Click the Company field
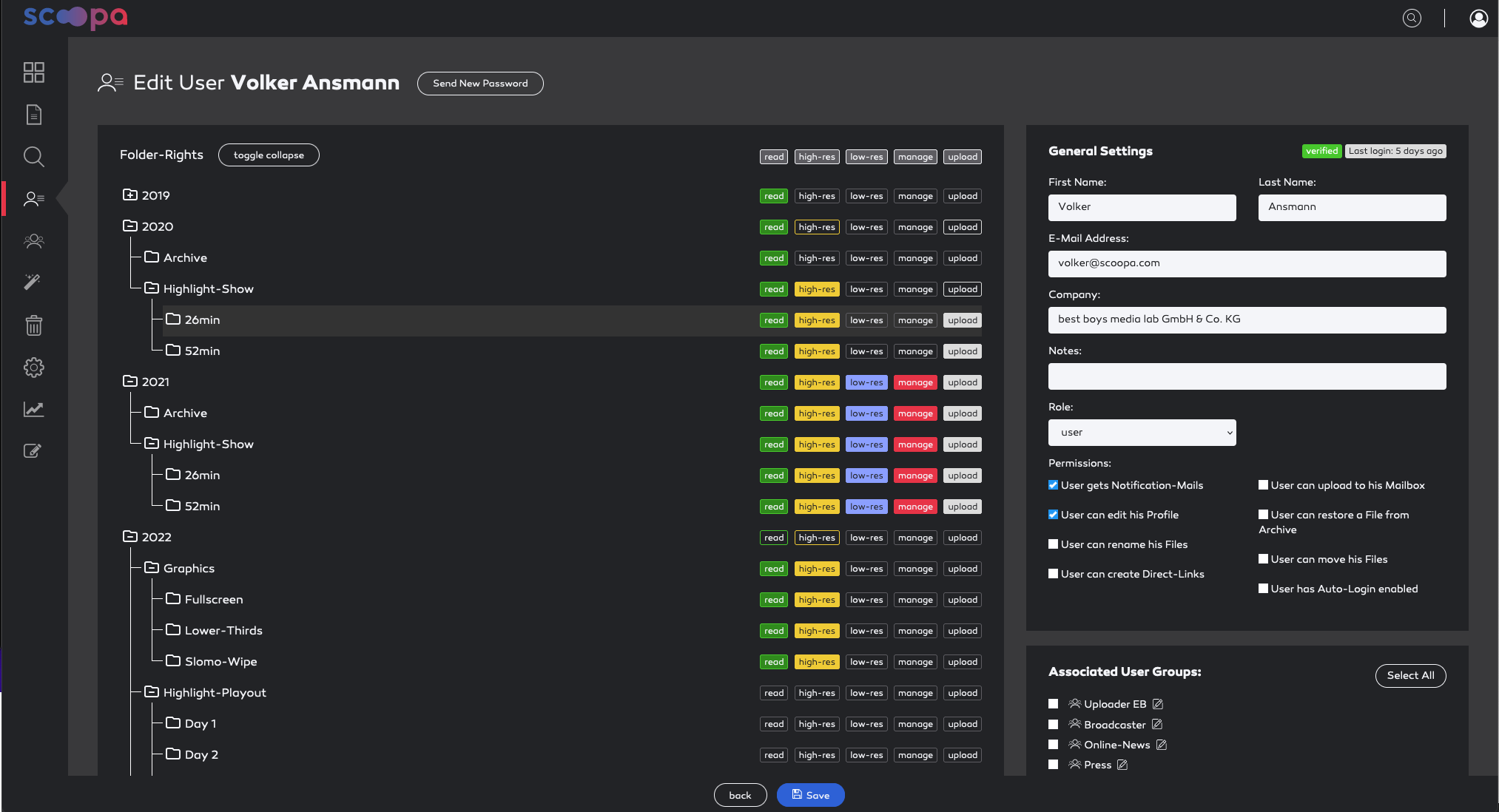The width and height of the screenshot is (1499, 812). pyautogui.click(x=1247, y=320)
